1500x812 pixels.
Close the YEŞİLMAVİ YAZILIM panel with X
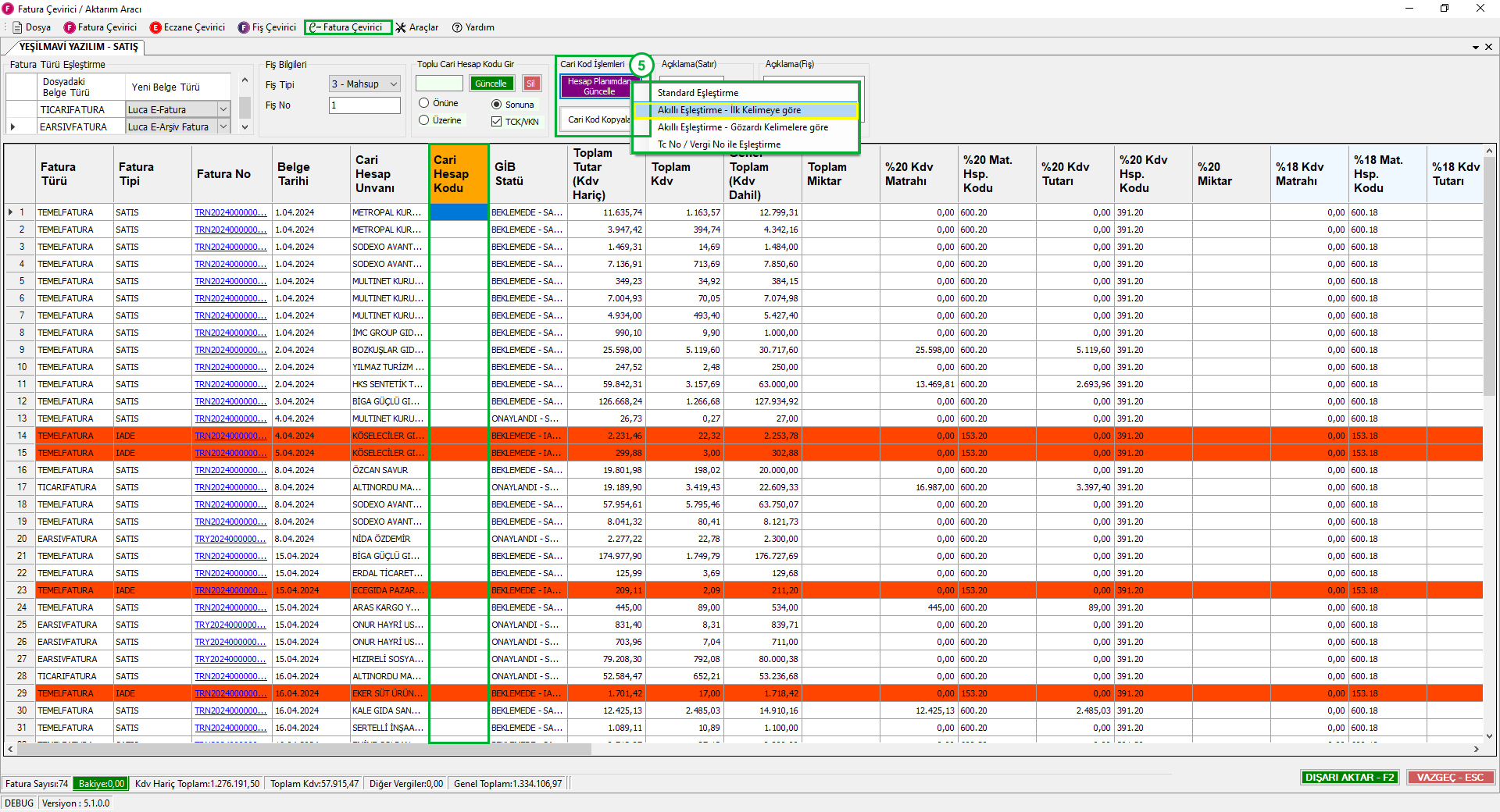(x=1488, y=47)
